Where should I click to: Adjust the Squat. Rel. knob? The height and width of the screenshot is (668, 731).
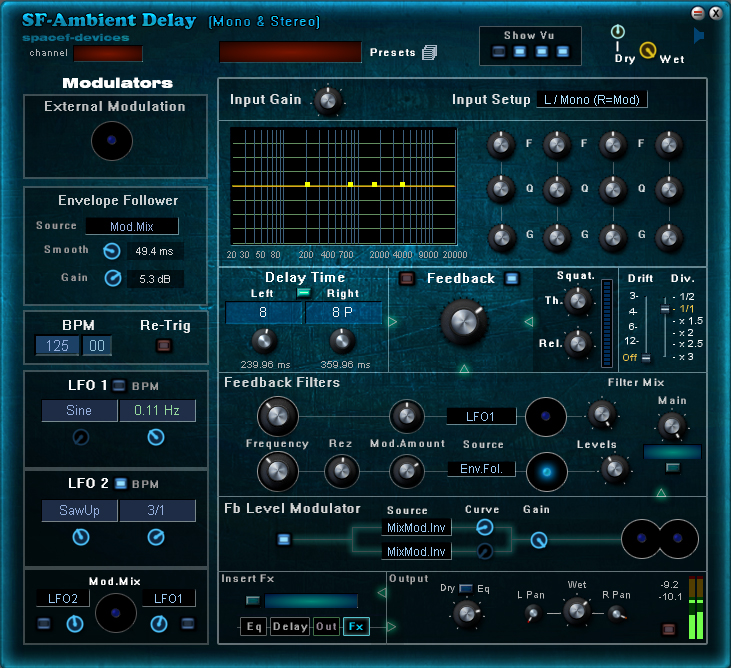(578, 344)
